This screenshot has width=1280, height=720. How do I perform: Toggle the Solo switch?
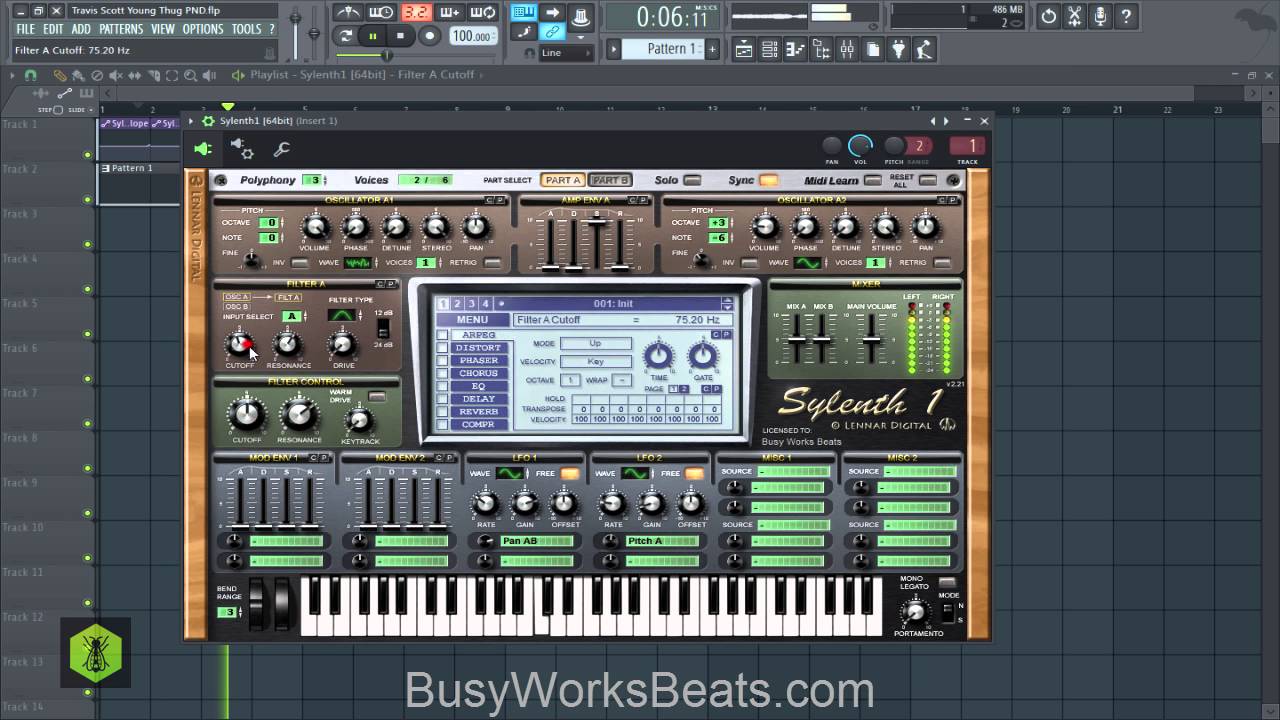692,180
